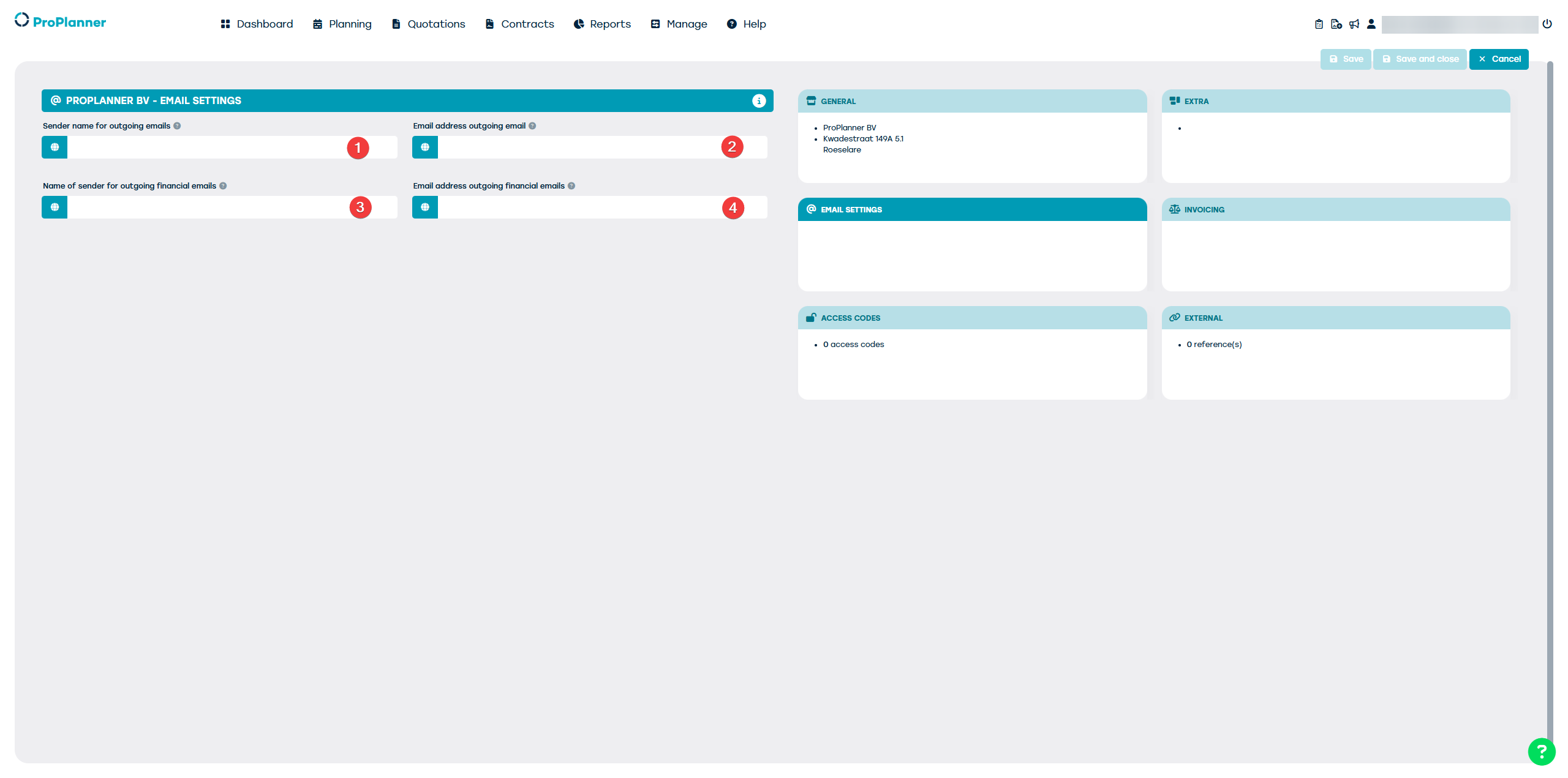Image resolution: width=1568 pixels, height=778 pixels.
Task: Click the info icon in Email Settings header
Action: point(759,101)
